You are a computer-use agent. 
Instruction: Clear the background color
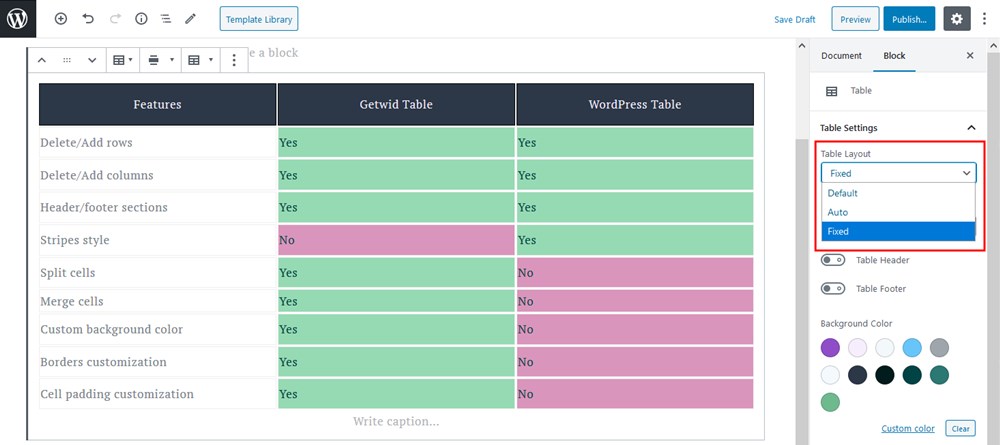[960, 428]
